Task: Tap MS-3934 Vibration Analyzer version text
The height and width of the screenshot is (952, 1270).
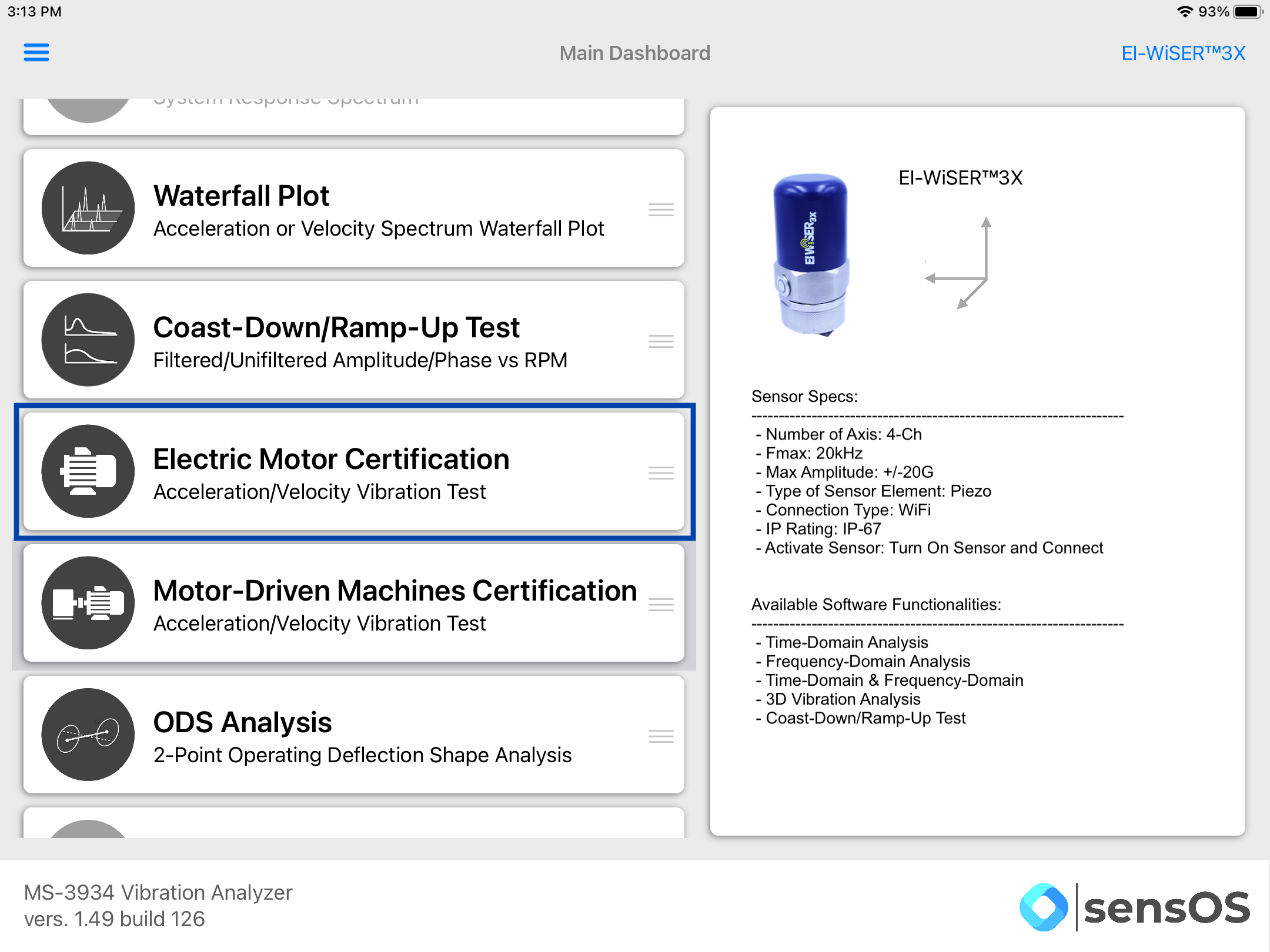Action: point(158,906)
